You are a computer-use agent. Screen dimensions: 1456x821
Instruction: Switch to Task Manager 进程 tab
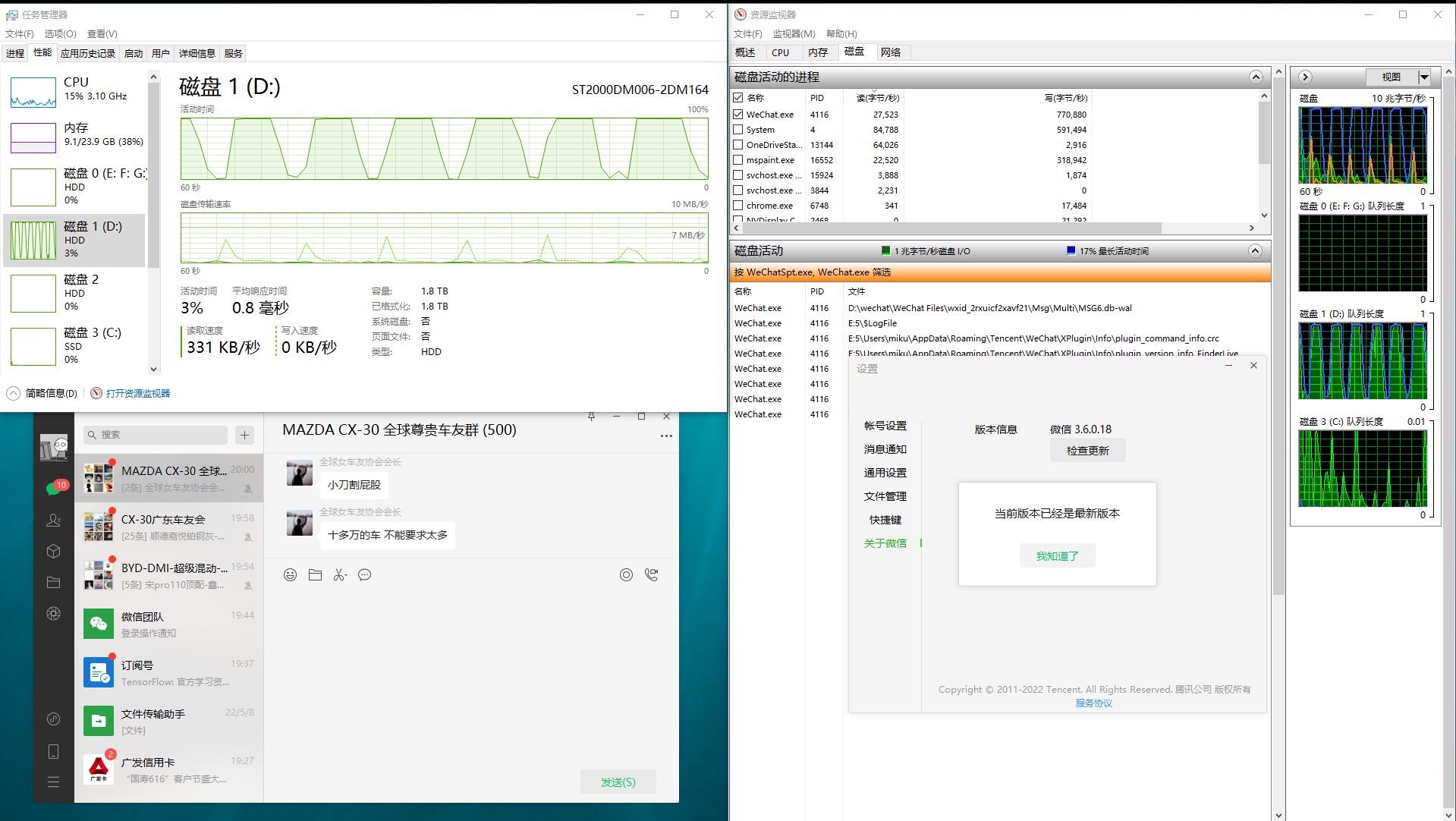pos(15,53)
